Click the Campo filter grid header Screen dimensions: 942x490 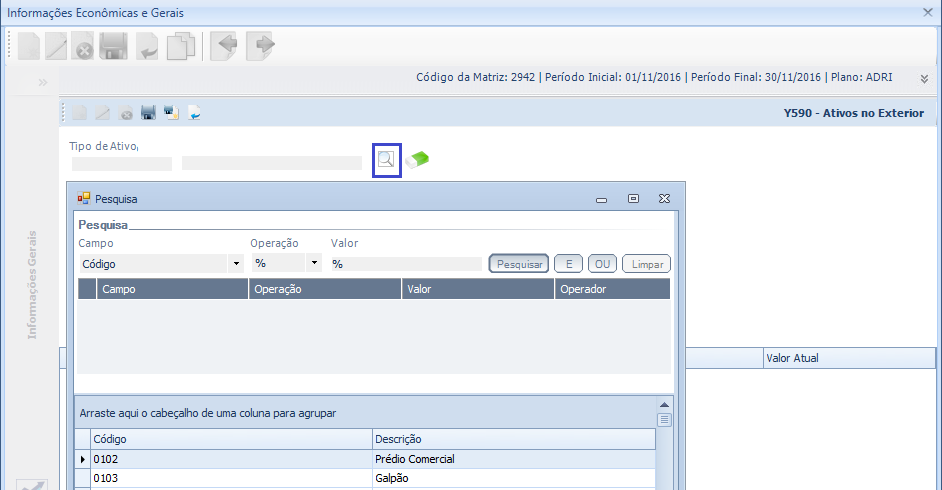tap(172, 289)
